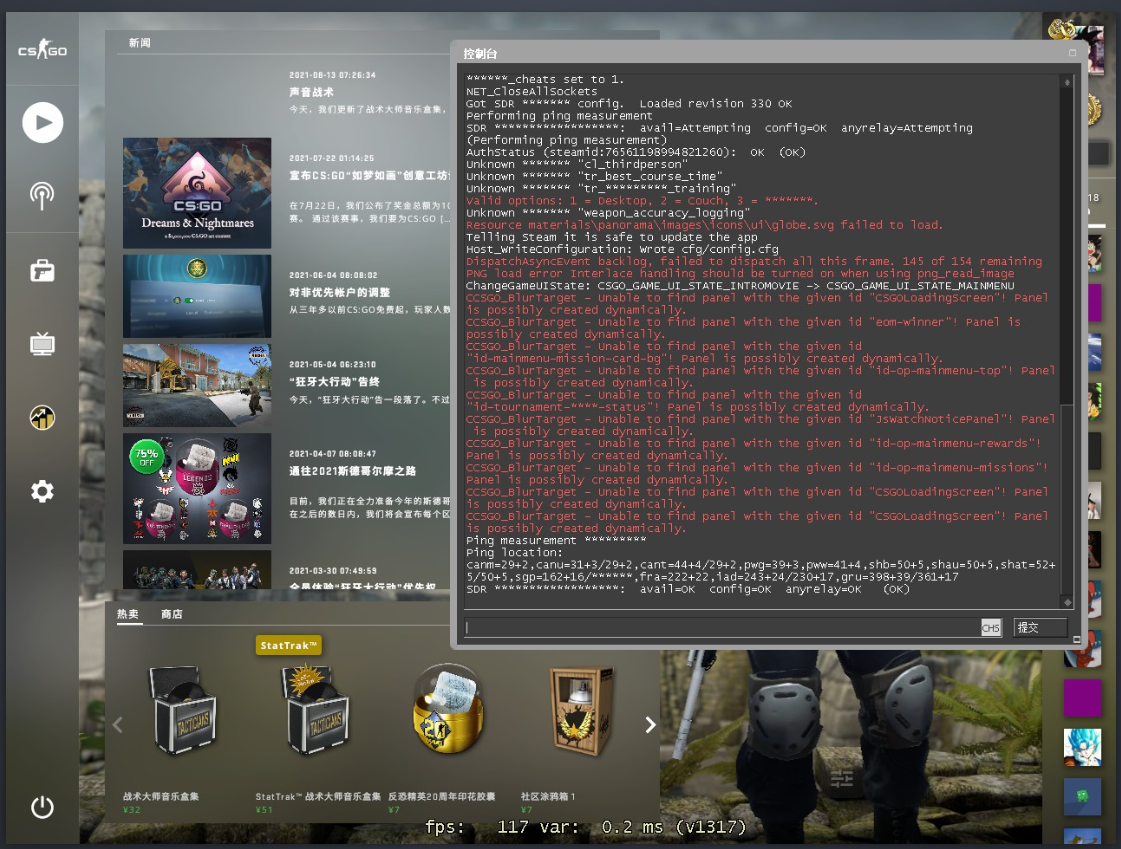Viewport: 1121px width, 849px height.
Task: Show previous store items with the left arrow
Action: 118,725
